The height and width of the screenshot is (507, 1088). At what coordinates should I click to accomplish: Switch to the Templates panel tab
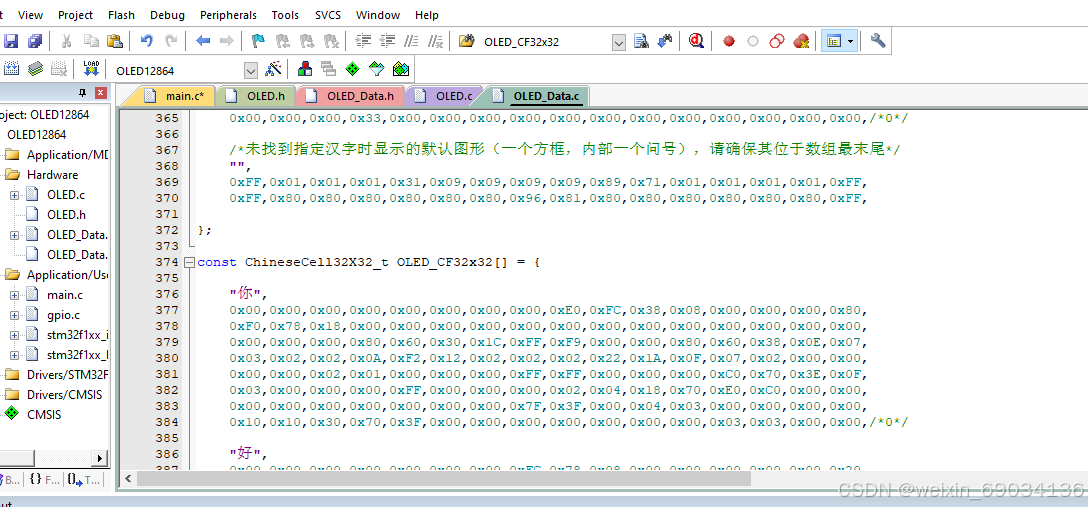tap(83, 479)
